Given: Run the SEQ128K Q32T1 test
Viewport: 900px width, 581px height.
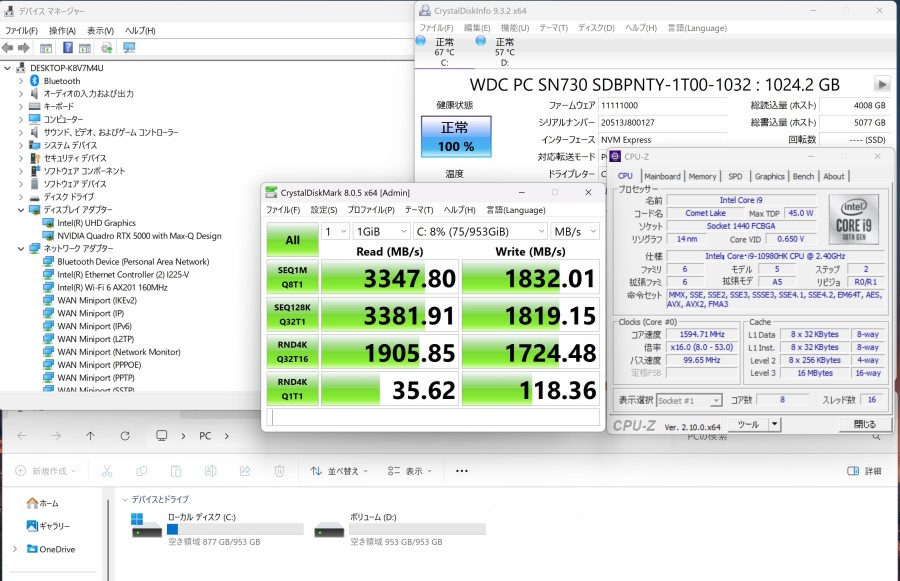Looking at the screenshot, I should point(293,314).
